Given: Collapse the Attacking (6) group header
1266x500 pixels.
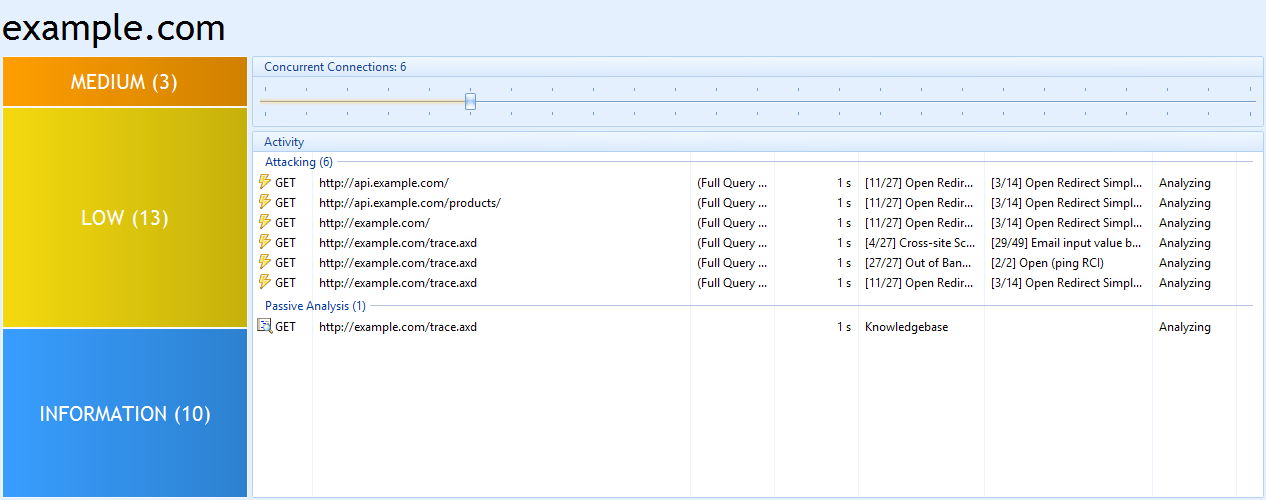Looking at the screenshot, I should click(298, 162).
